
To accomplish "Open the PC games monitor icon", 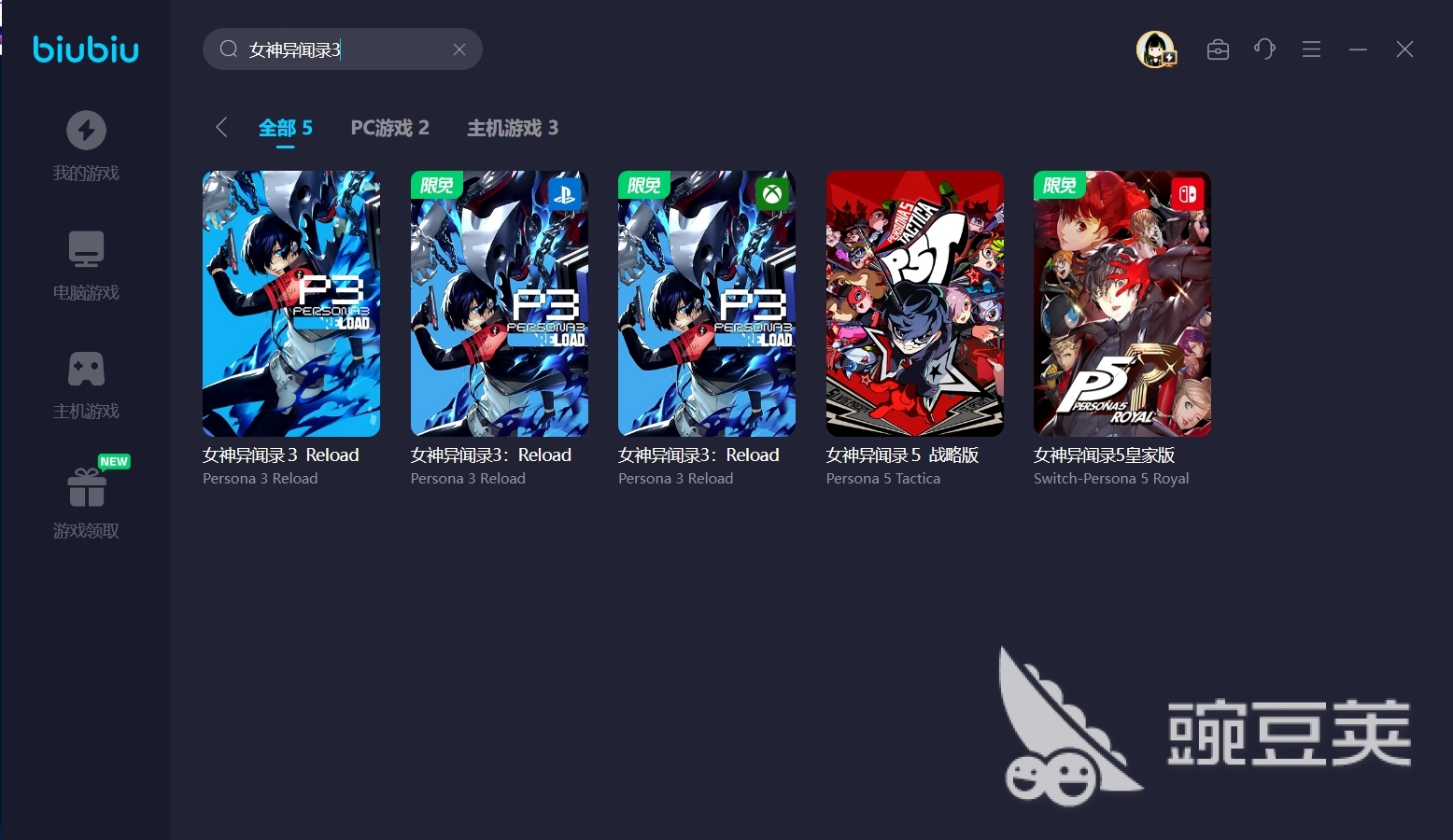I will pyautogui.click(x=86, y=249).
